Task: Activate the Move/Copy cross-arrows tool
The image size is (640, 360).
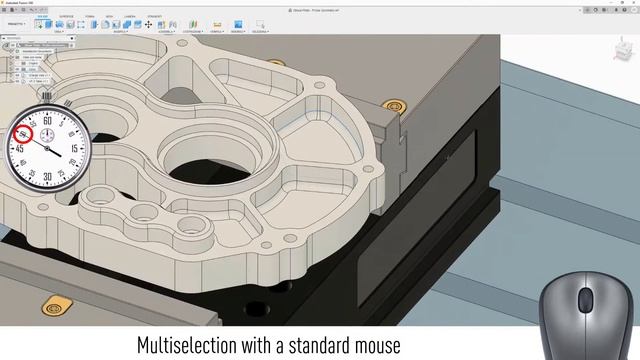Action: click(x=149, y=24)
